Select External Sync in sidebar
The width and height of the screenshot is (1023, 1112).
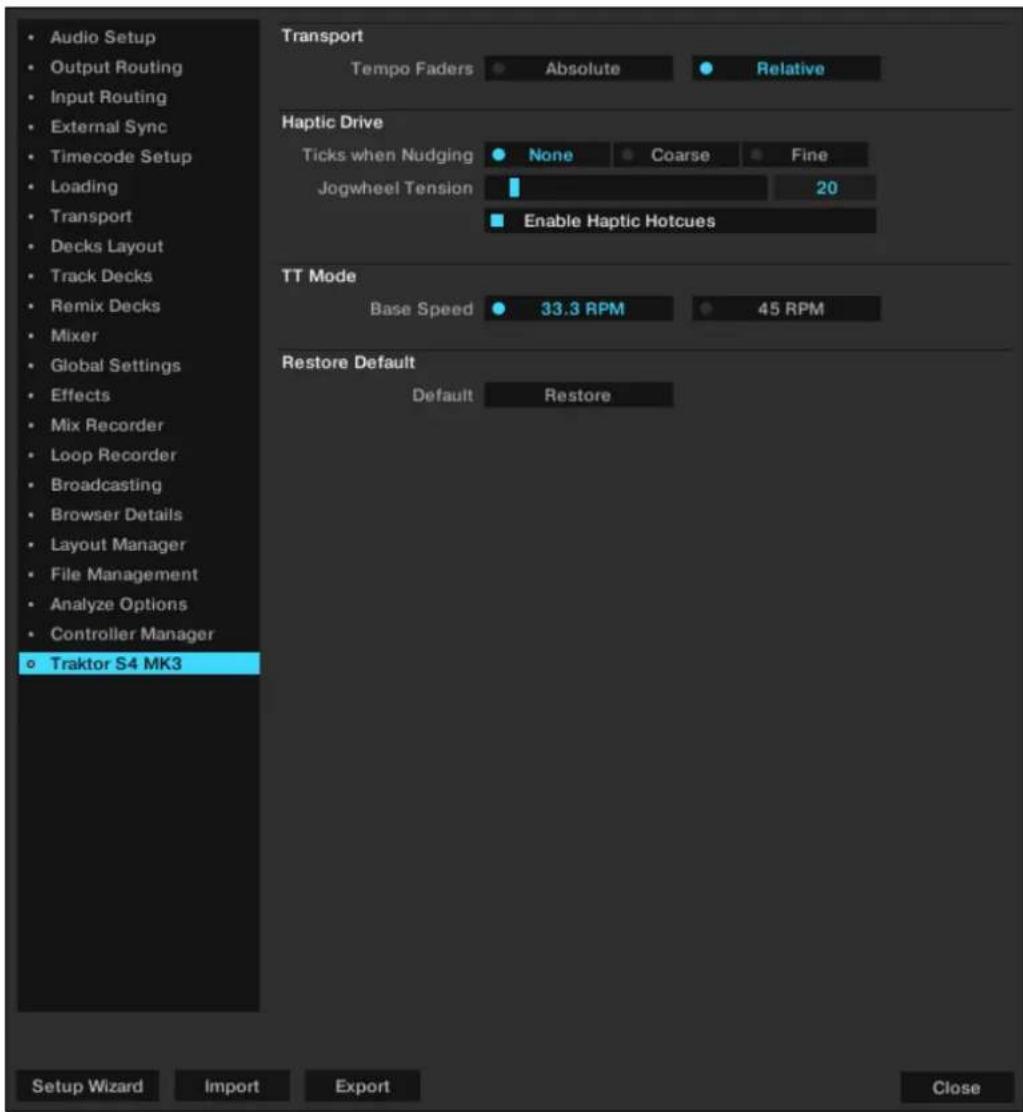138,127
